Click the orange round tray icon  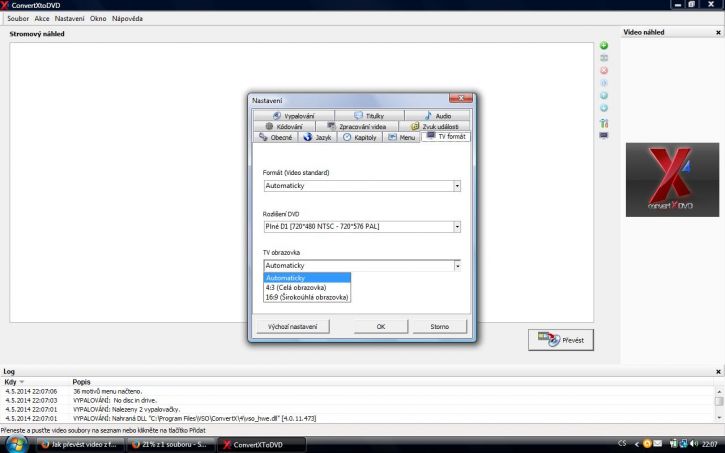pos(647,444)
